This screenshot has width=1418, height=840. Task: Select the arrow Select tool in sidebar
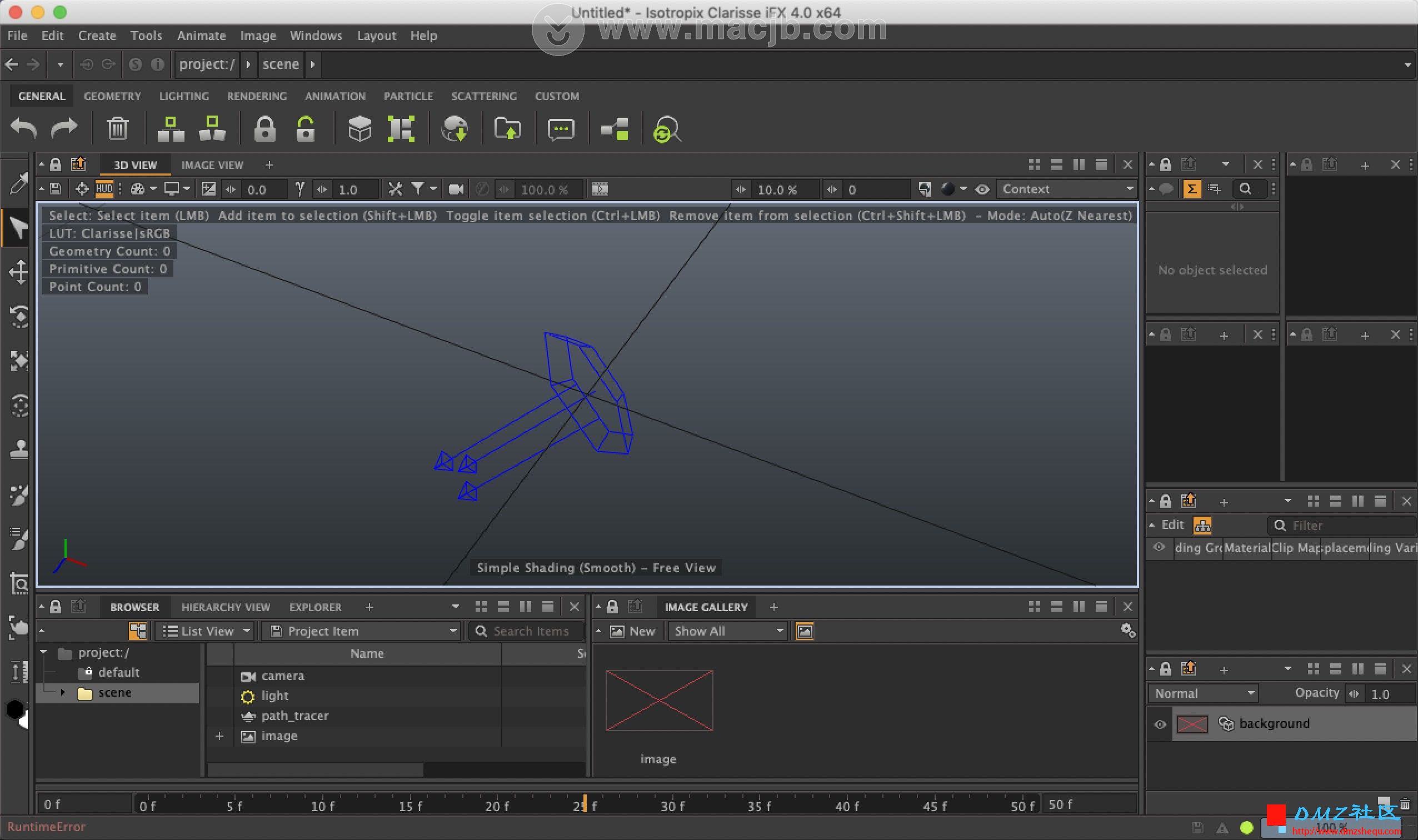[18, 228]
